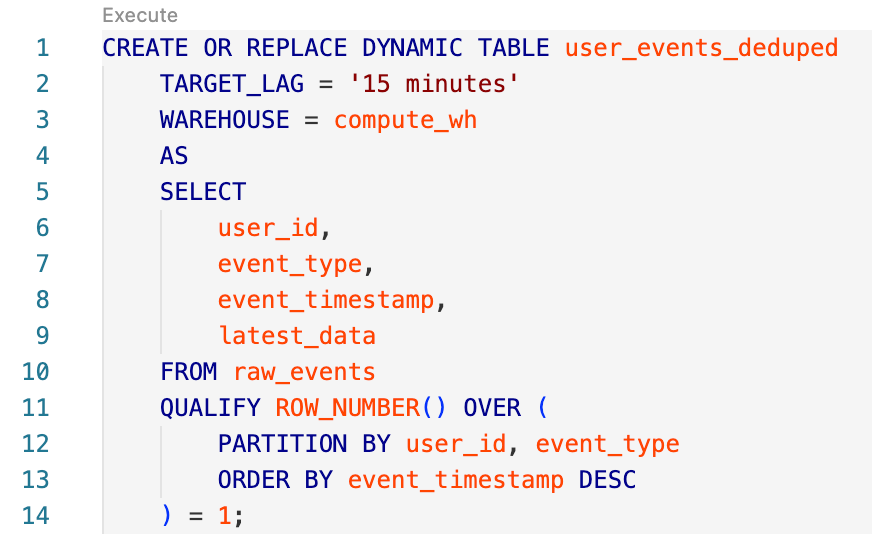Click line number 1 in gutter
The height and width of the screenshot is (540, 872).
coord(43,48)
